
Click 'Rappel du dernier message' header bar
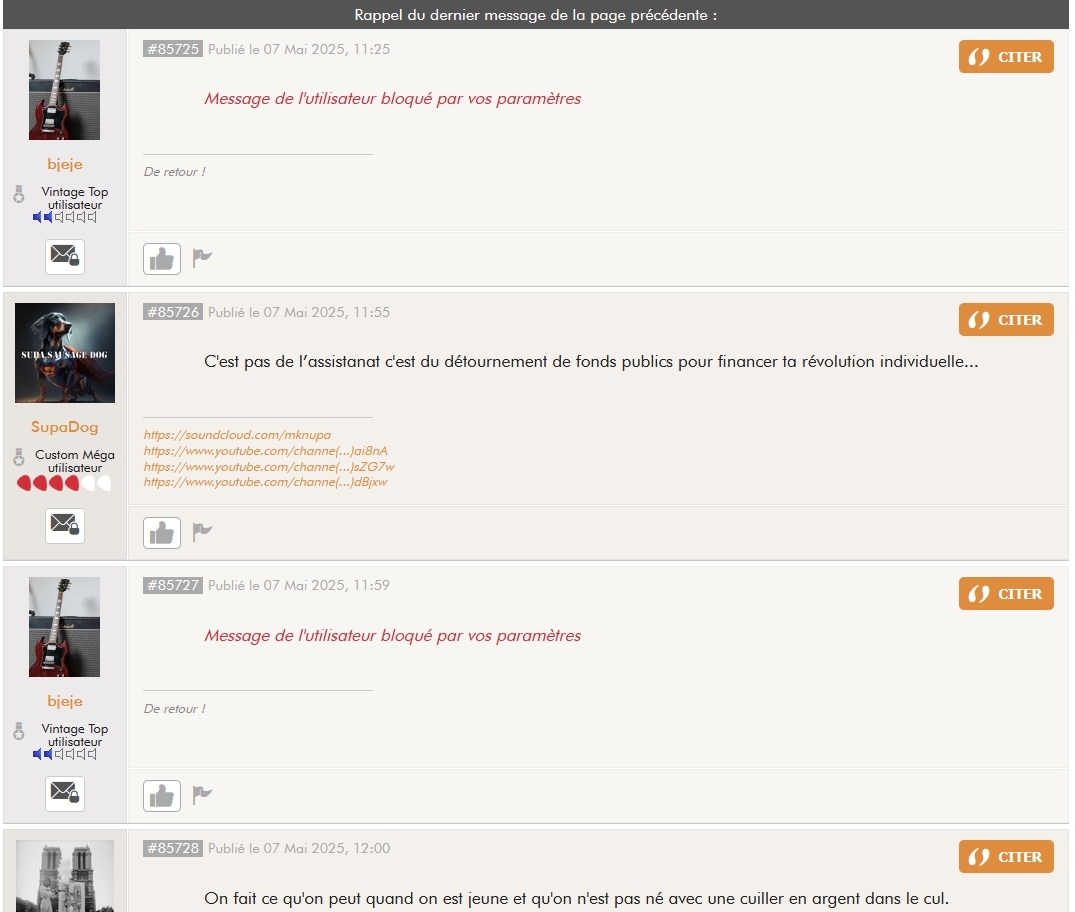tap(536, 14)
